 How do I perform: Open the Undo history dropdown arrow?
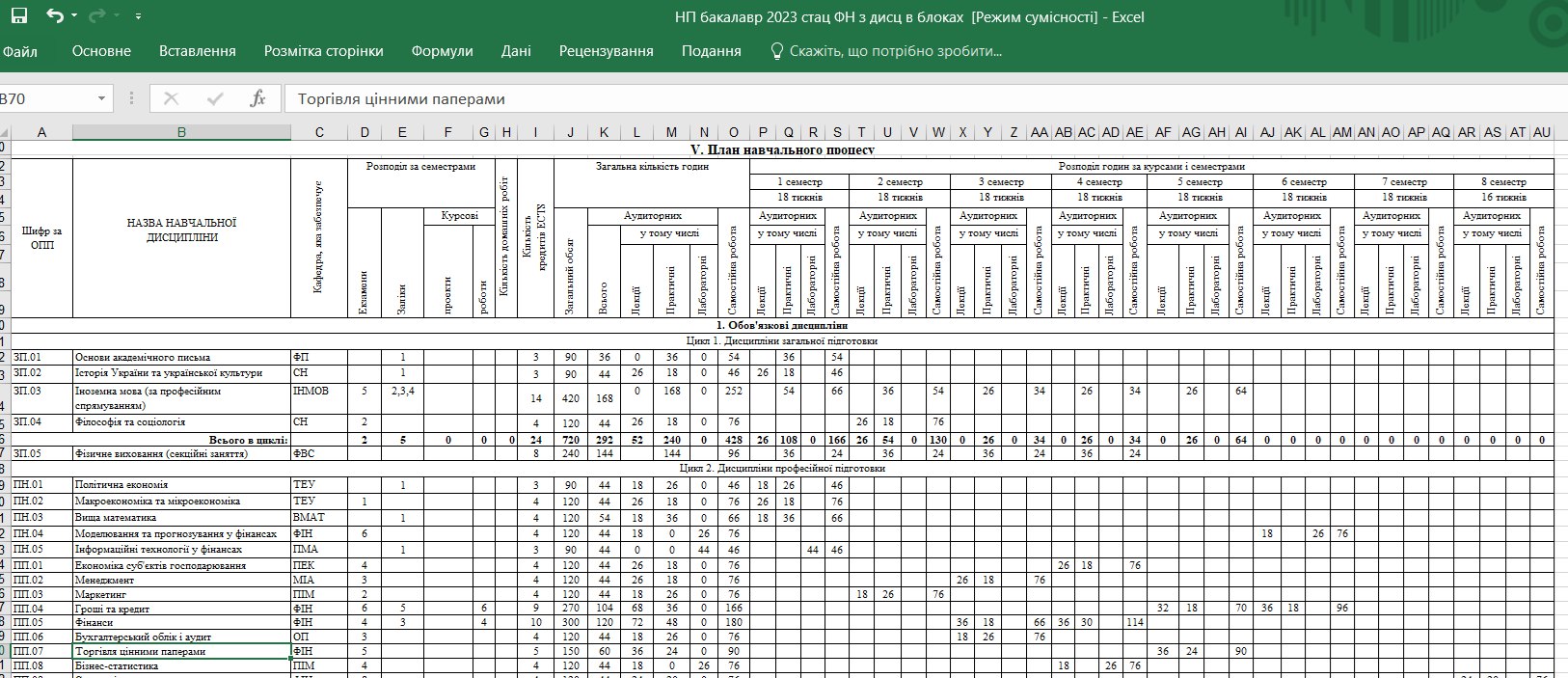click(x=74, y=17)
